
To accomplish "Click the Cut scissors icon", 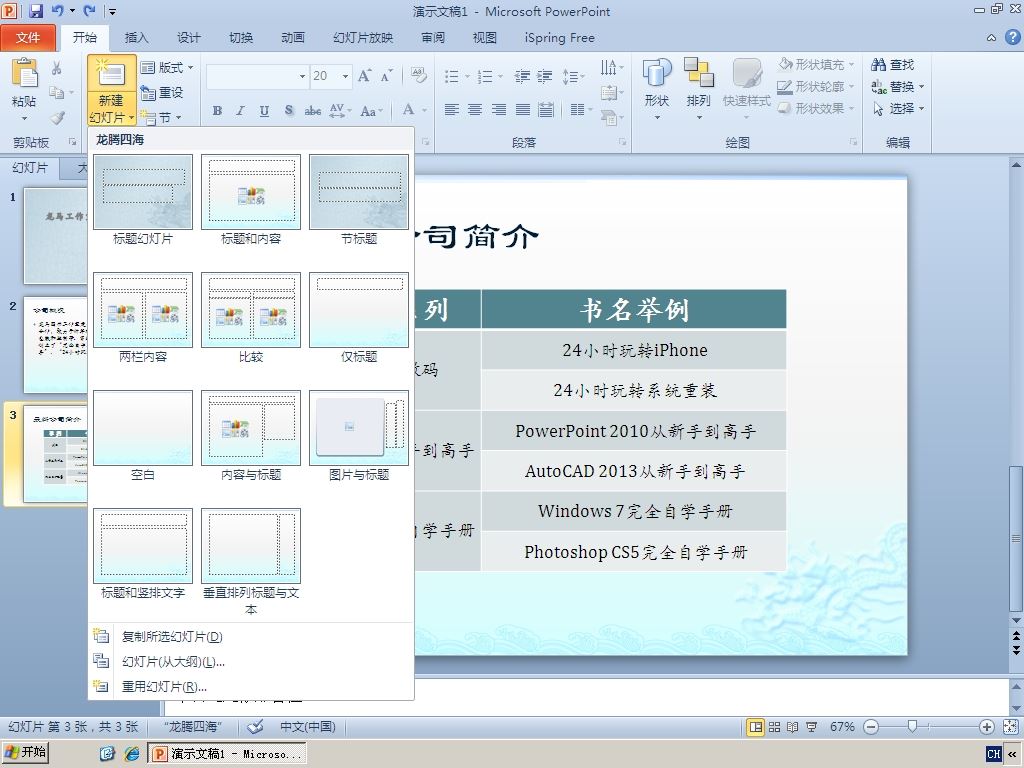I will click(x=57, y=68).
